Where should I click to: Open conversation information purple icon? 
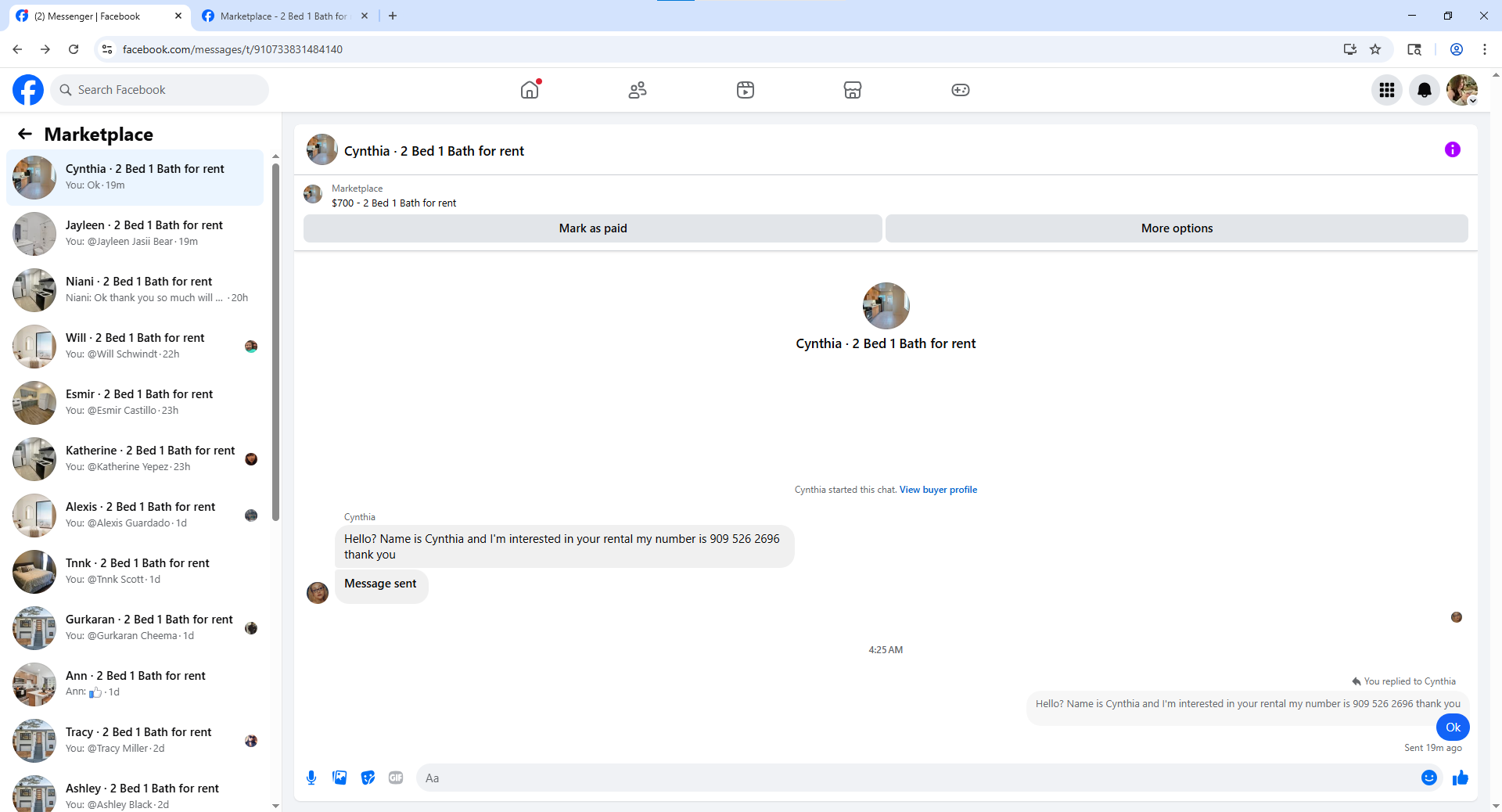(x=1453, y=149)
